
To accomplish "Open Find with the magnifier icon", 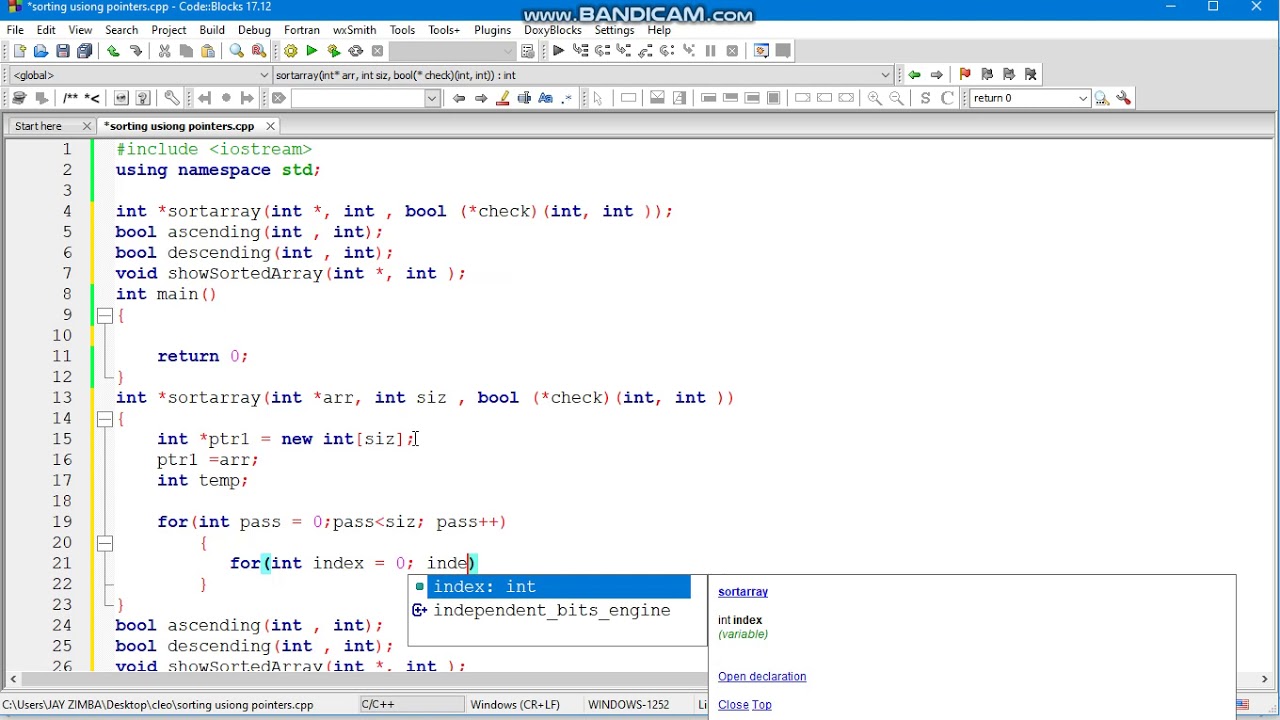I will [x=237, y=51].
